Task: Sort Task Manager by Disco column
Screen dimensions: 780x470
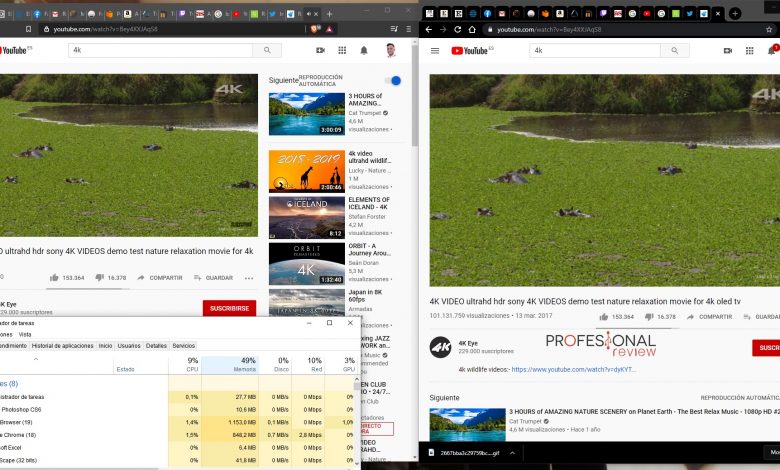Action: [275, 365]
